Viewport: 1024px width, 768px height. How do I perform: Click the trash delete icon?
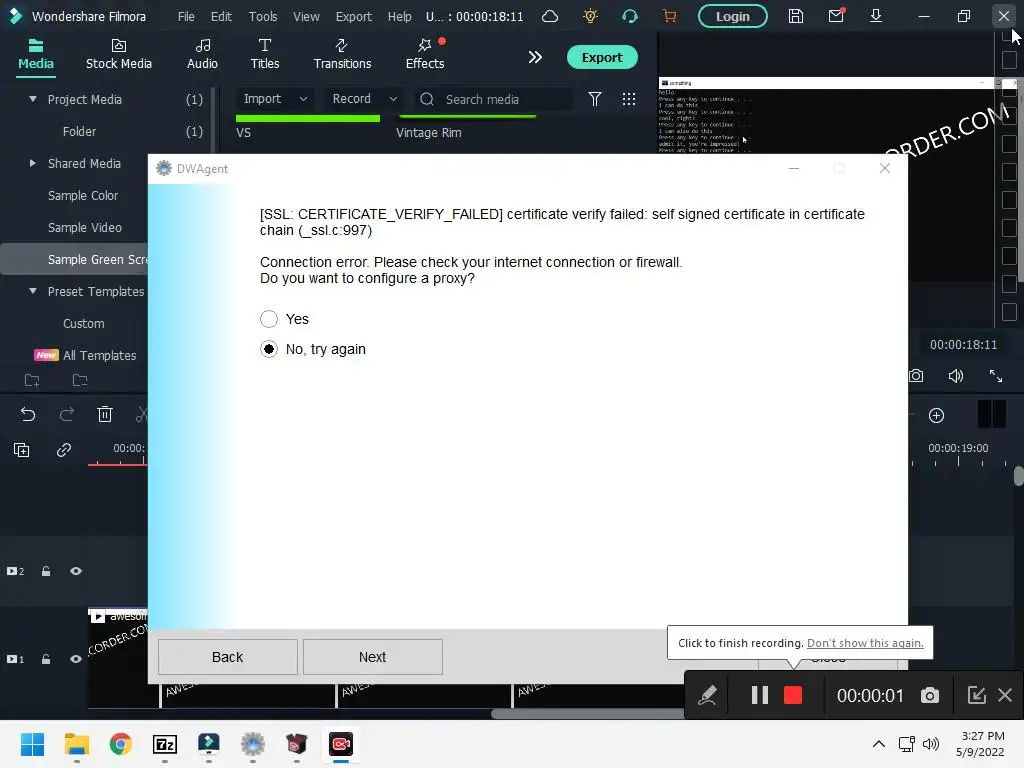104,414
